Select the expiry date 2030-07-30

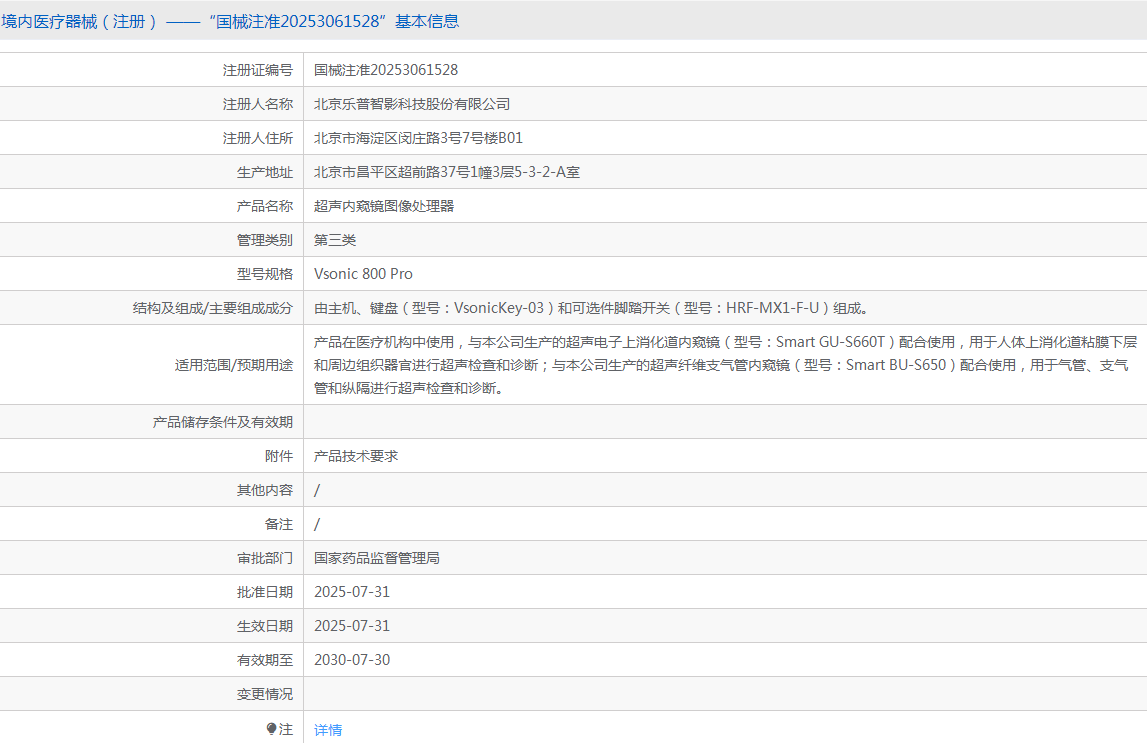click(352, 660)
